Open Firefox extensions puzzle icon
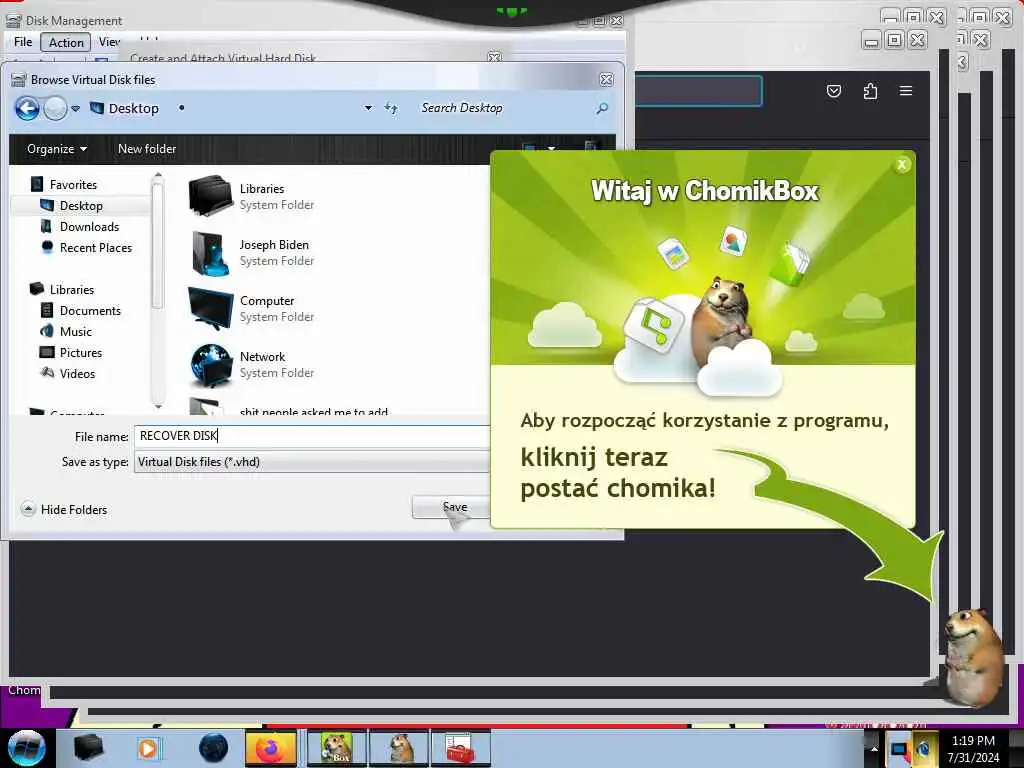This screenshot has width=1024, height=768. [x=870, y=91]
